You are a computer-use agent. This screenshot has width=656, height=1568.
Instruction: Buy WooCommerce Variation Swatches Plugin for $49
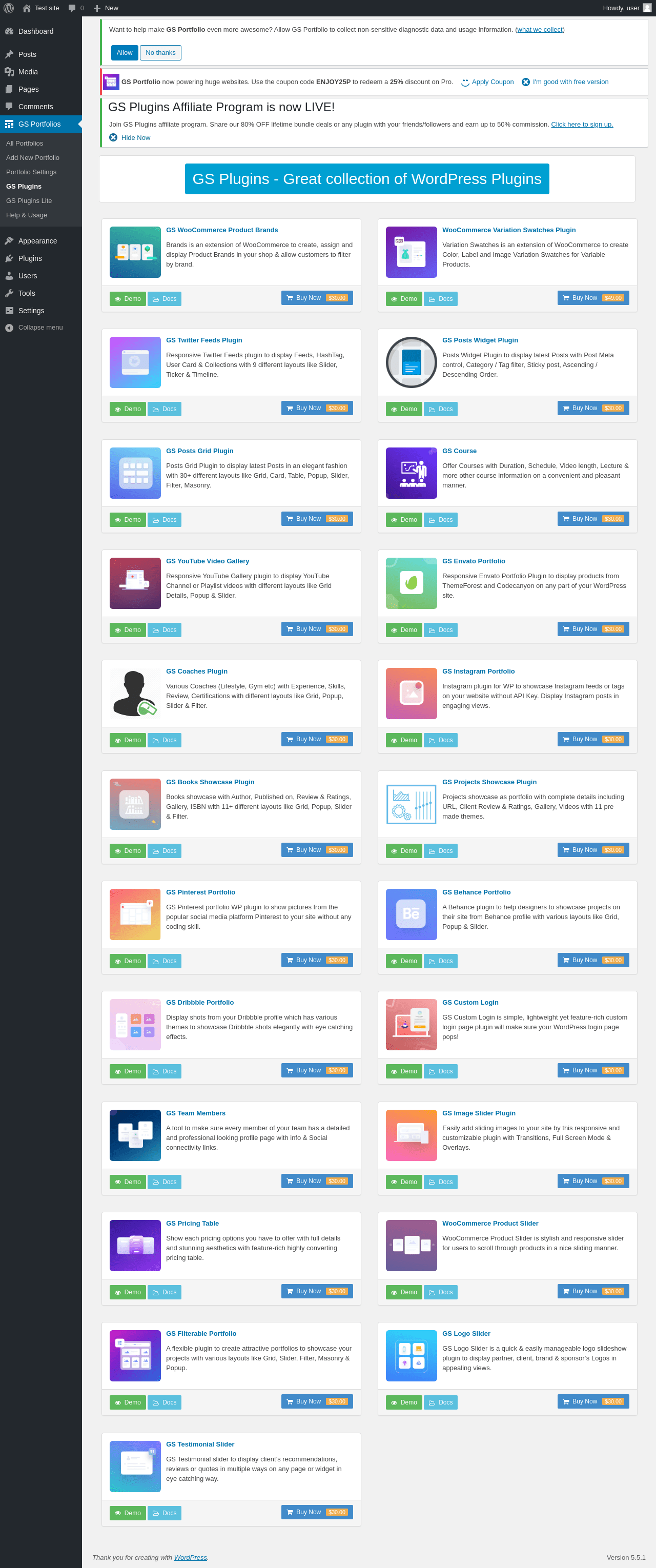[x=593, y=298]
